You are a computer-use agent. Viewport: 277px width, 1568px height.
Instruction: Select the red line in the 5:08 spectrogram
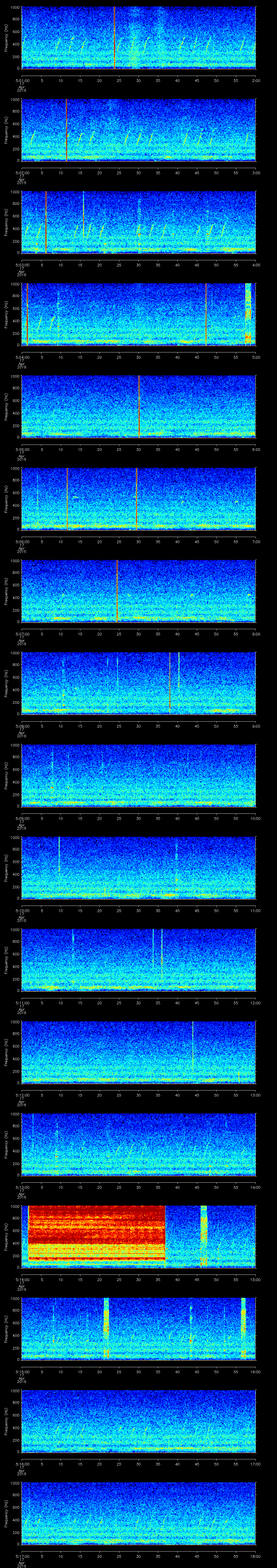[x=169, y=683]
